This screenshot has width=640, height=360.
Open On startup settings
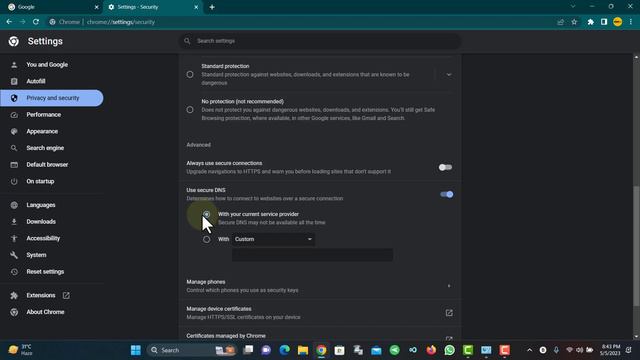click(40, 181)
